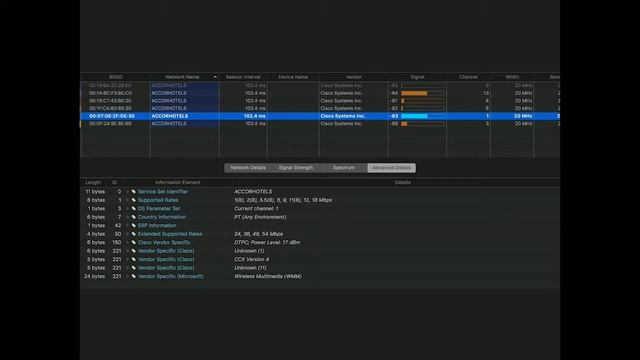640x360 pixels.
Task: Expand the Supported Rates element
Action: 127,200
